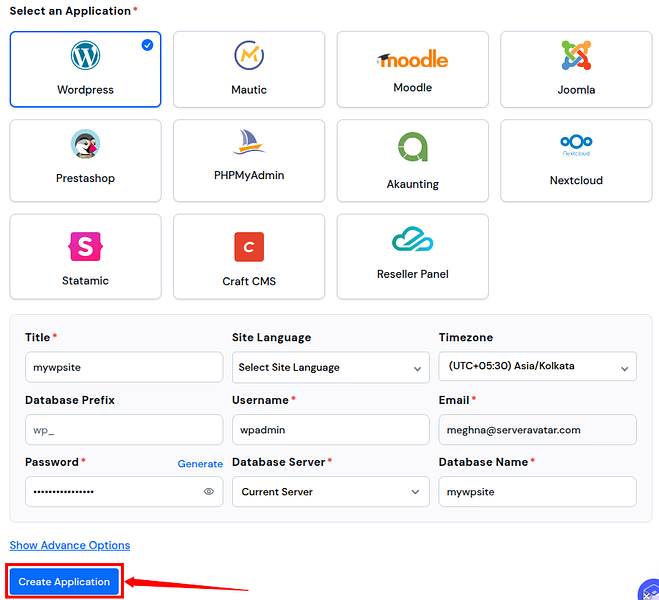The width and height of the screenshot is (659, 600).
Task: Select the Craft CMS application icon
Action: [x=249, y=246]
